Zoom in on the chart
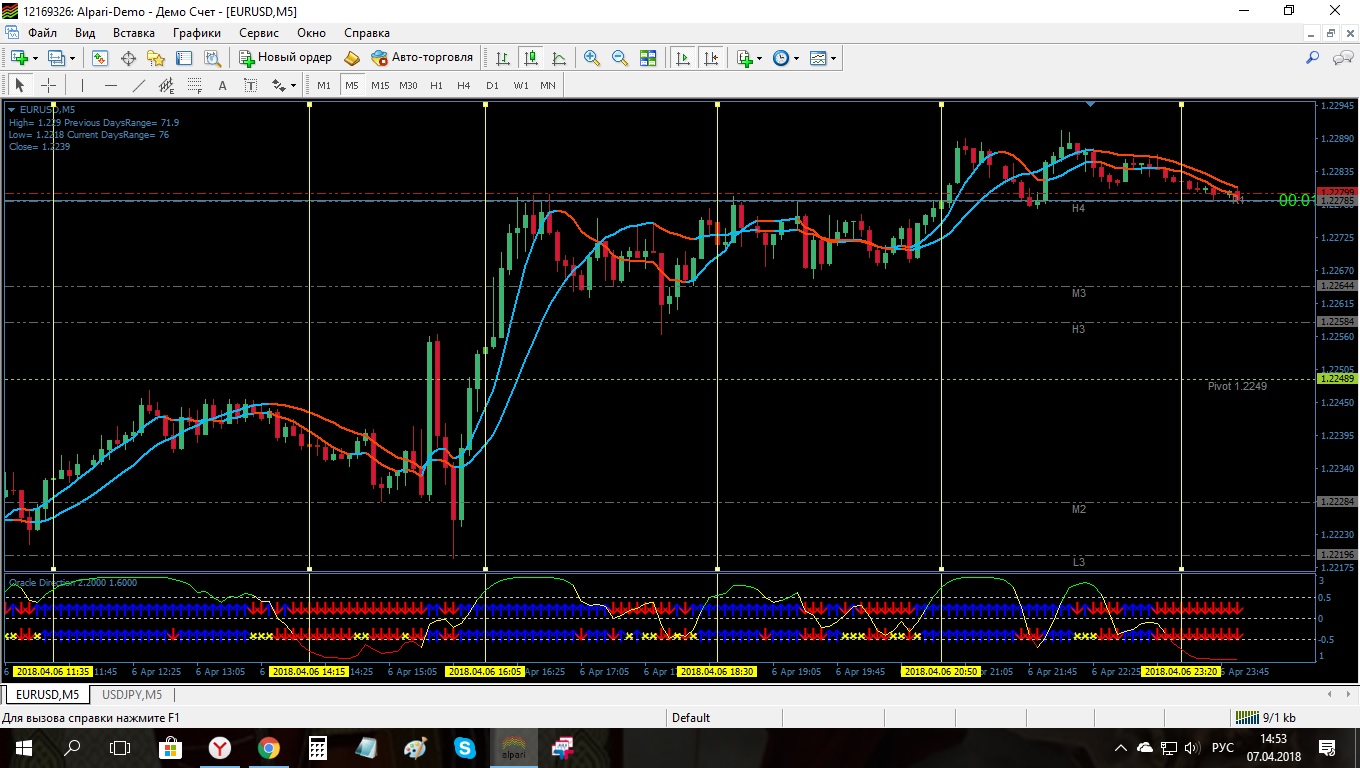This screenshot has height=768, width=1360. click(x=592, y=58)
